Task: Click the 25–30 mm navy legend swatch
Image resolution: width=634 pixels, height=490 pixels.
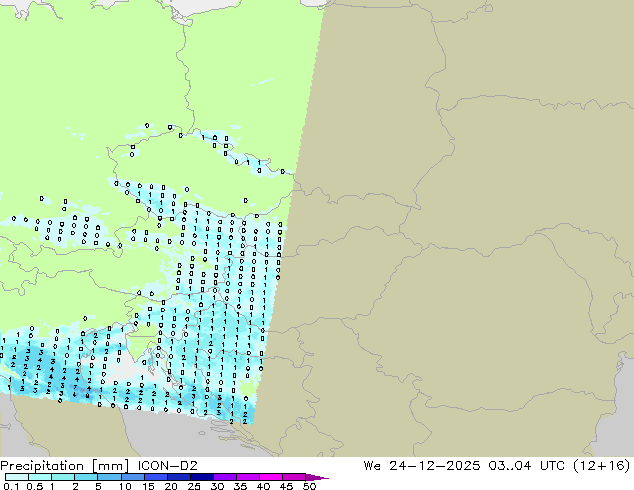Action: [201, 477]
